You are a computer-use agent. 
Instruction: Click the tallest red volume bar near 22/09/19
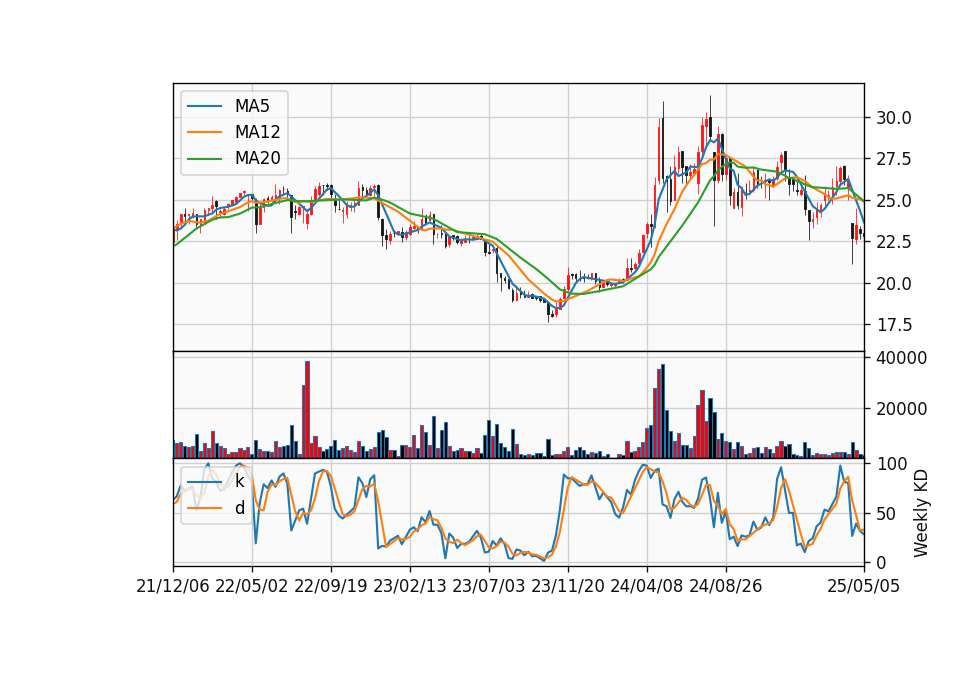[307, 410]
